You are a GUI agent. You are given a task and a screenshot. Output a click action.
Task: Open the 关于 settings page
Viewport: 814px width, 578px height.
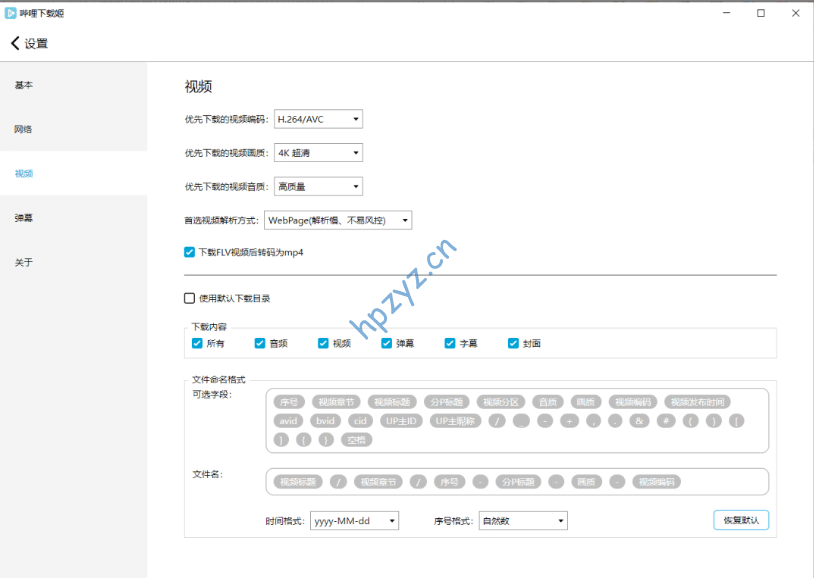pyautogui.click(x=24, y=262)
